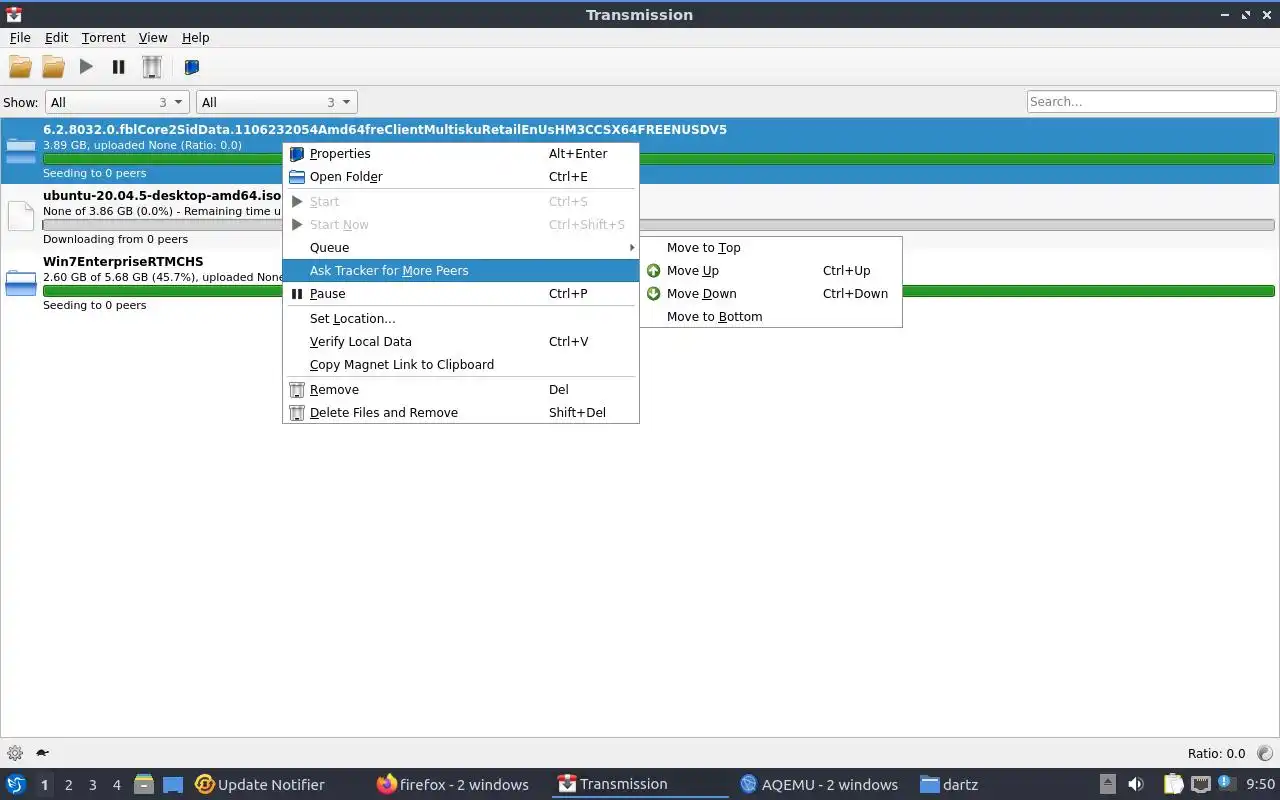1280x800 pixels.
Task: Select the ubuntu-20.04.5-desktop-amd64.iso torrent name
Action: coord(162,196)
